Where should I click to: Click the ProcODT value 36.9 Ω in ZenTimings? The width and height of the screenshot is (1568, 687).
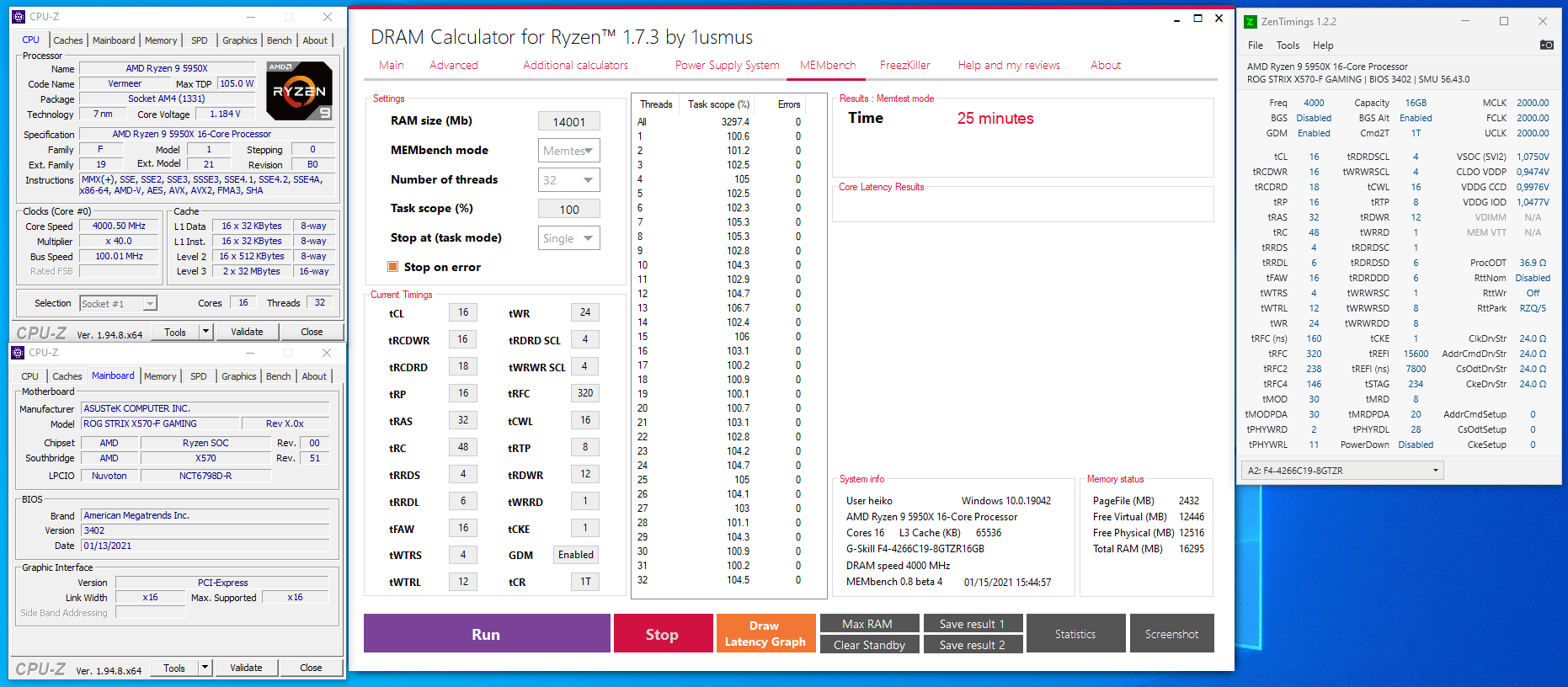tap(1533, 263)
